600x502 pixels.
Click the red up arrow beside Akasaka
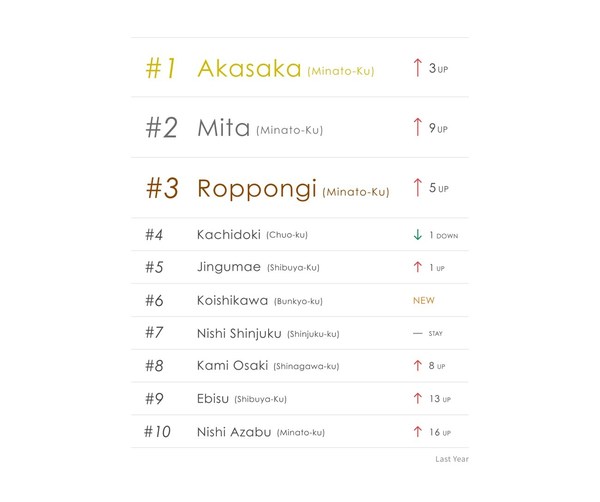pyautogui.click(x=417, y=68)
